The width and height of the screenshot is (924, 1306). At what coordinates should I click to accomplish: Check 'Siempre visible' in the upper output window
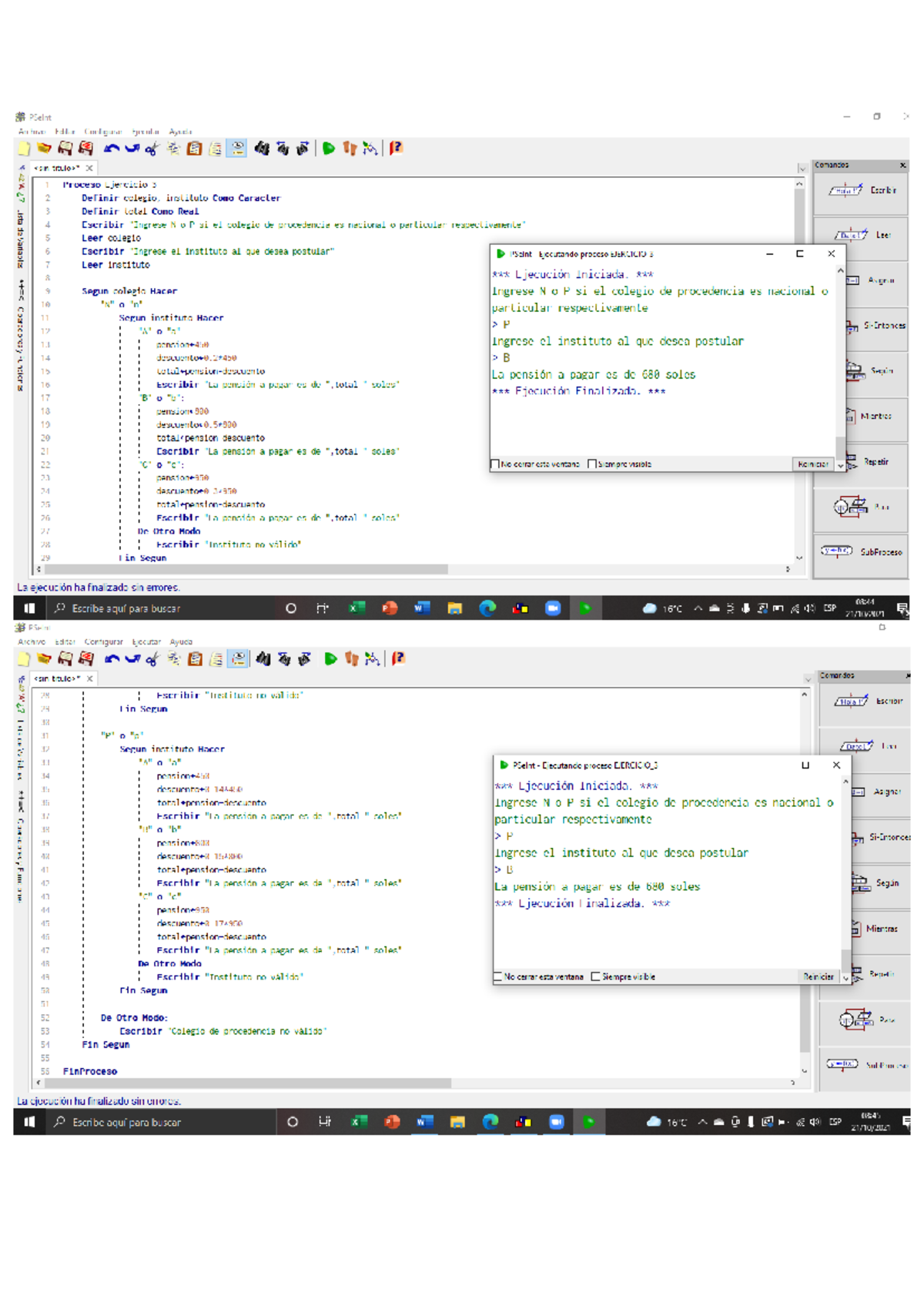click(592, 464)
